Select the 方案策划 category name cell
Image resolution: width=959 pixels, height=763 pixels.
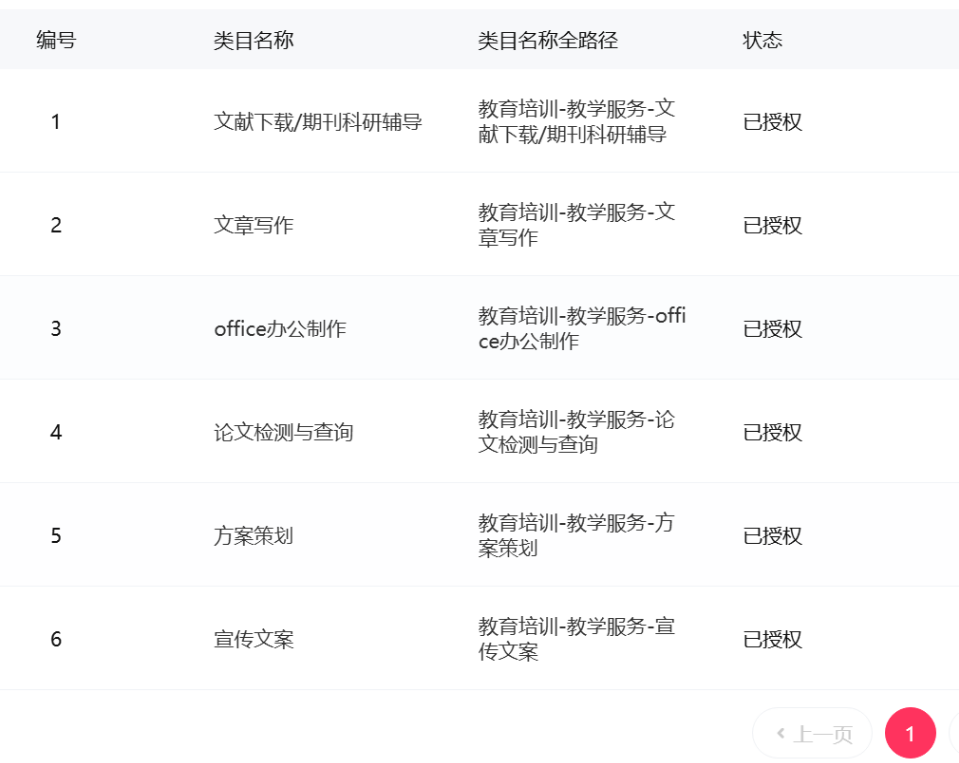[x=253, y=536]
